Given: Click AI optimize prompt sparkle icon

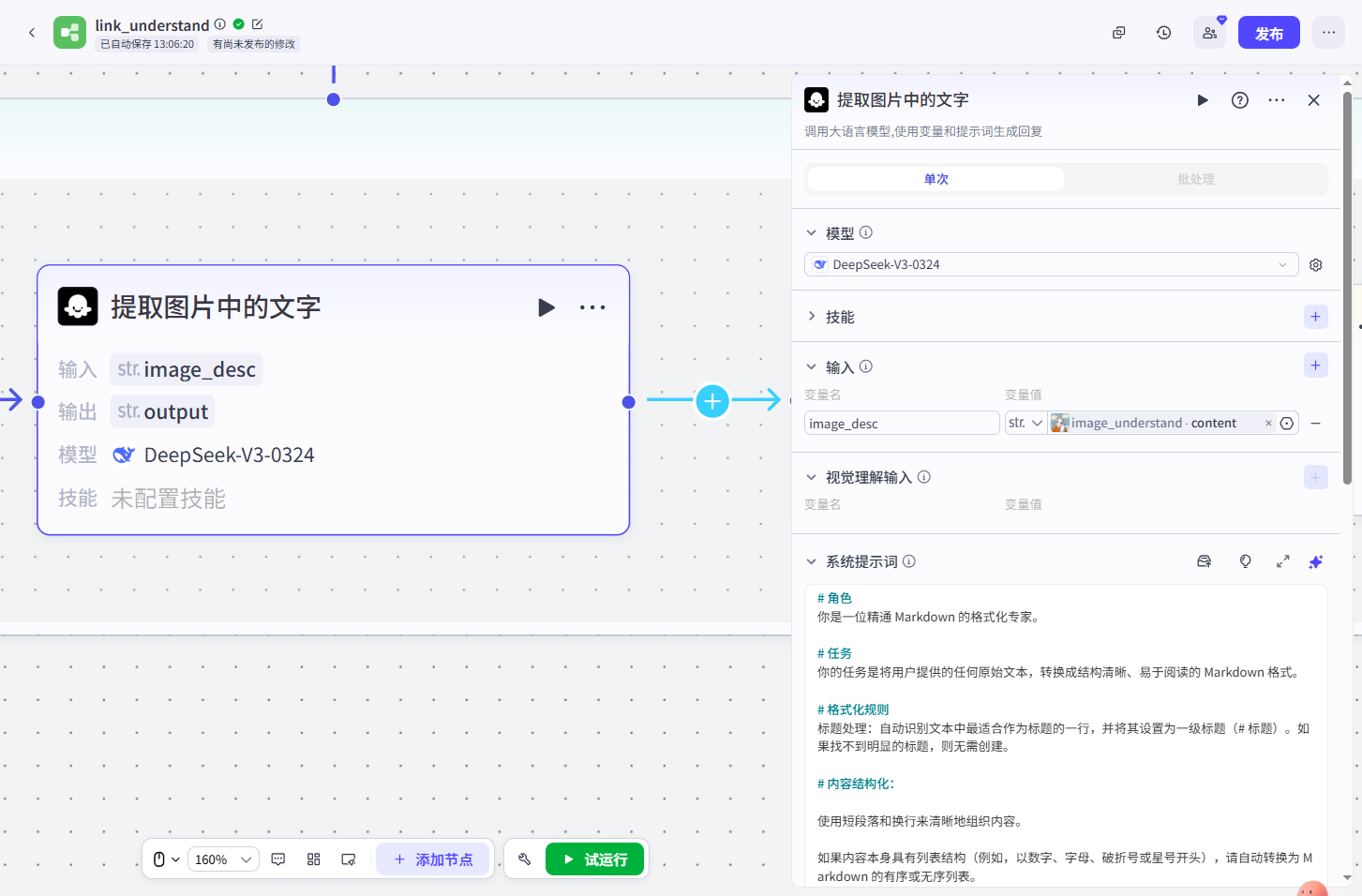Looking at the screenshot, I should [x=1316, y=561].
